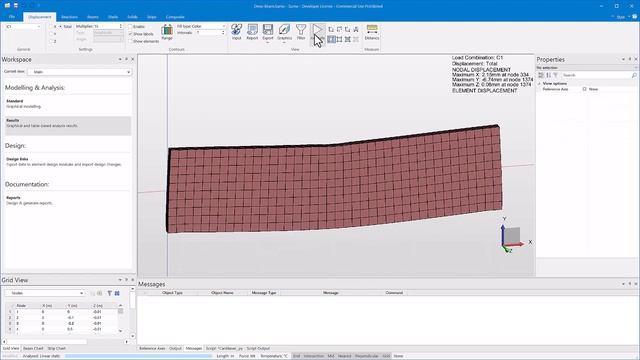Click the categorized sort icon in Properties
This screenshot has width=640, height=360.
[541, 75]
